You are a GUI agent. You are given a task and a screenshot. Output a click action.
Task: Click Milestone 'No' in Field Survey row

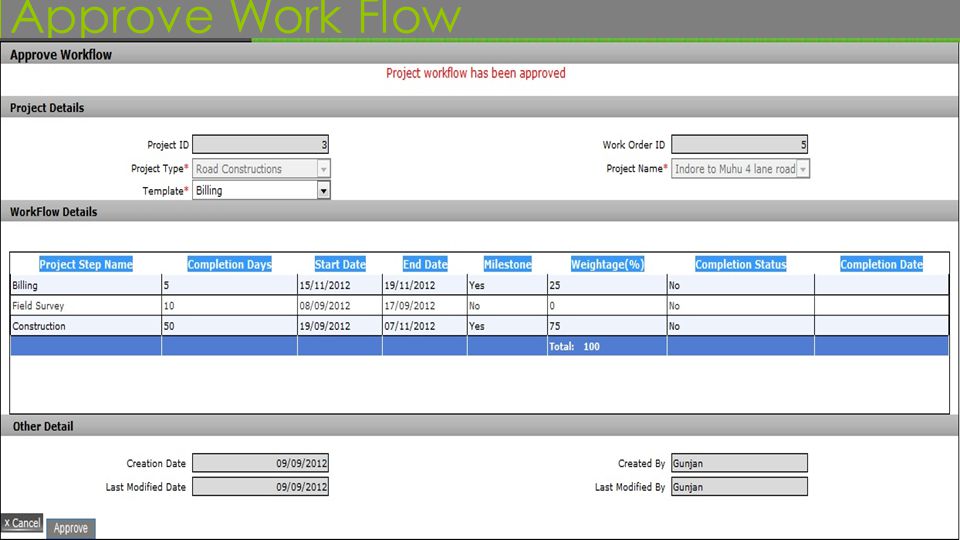[x=474, y=306]
